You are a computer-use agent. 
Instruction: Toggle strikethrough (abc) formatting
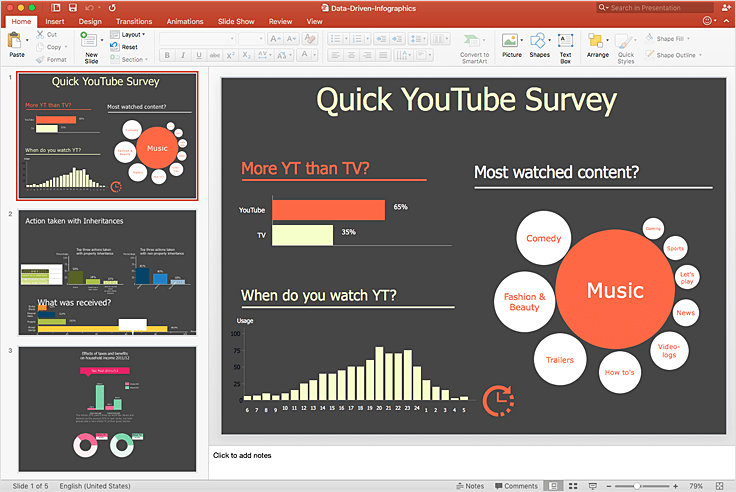[215, 55]
